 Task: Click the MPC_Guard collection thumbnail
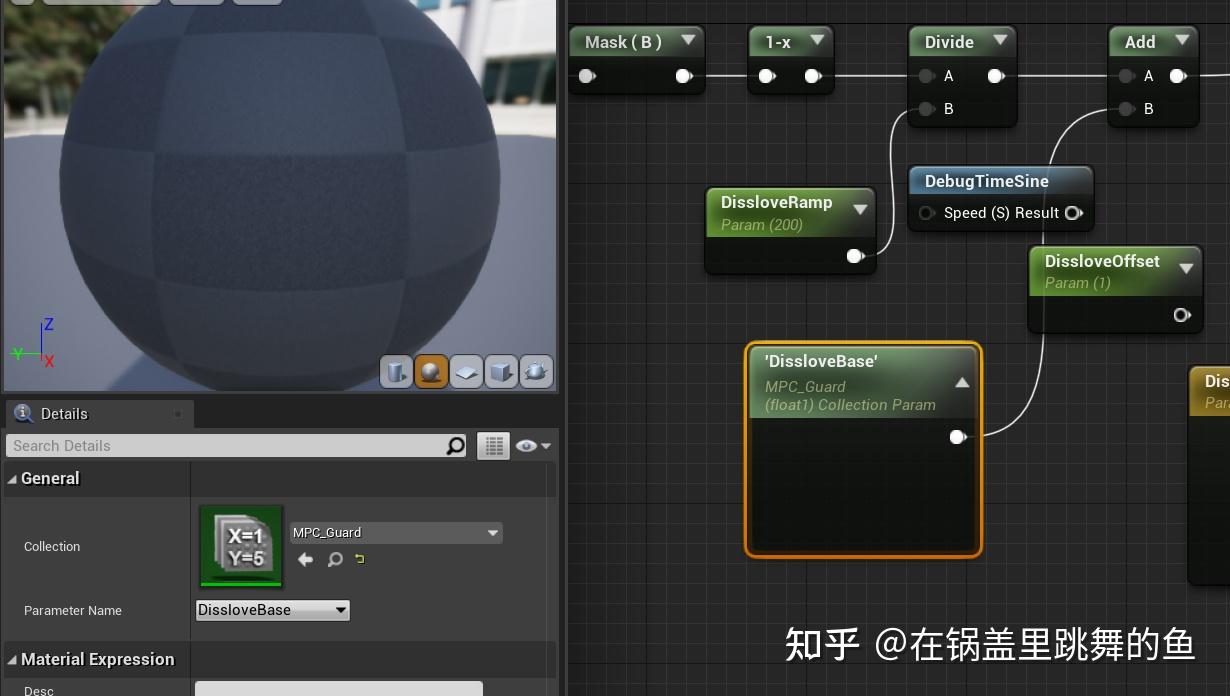click(x=240, y=545)
